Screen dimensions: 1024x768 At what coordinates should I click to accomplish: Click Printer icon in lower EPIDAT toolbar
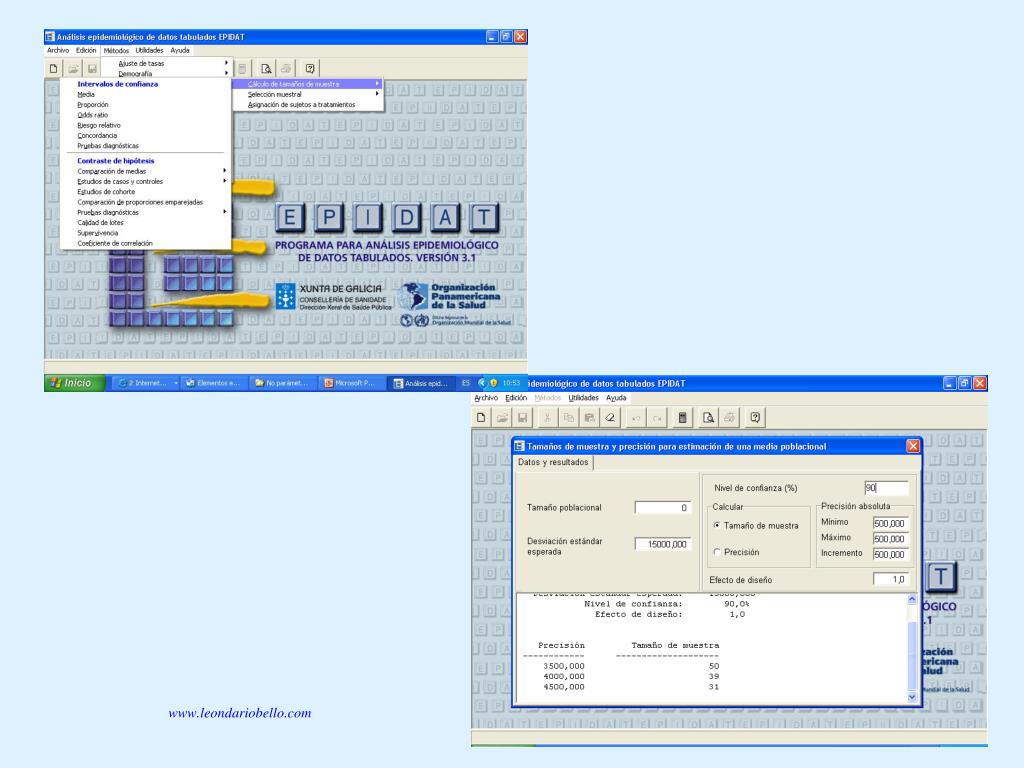coord(729,417)
